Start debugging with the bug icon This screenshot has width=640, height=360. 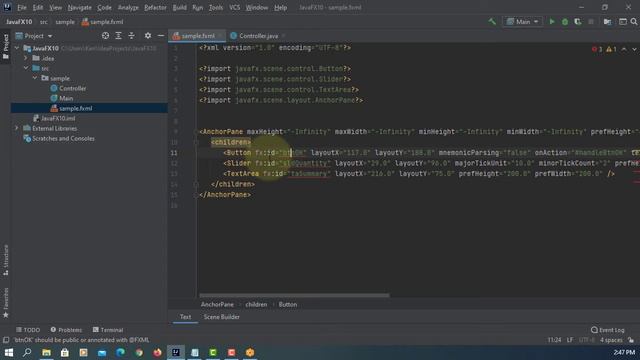tap(565, 22)
